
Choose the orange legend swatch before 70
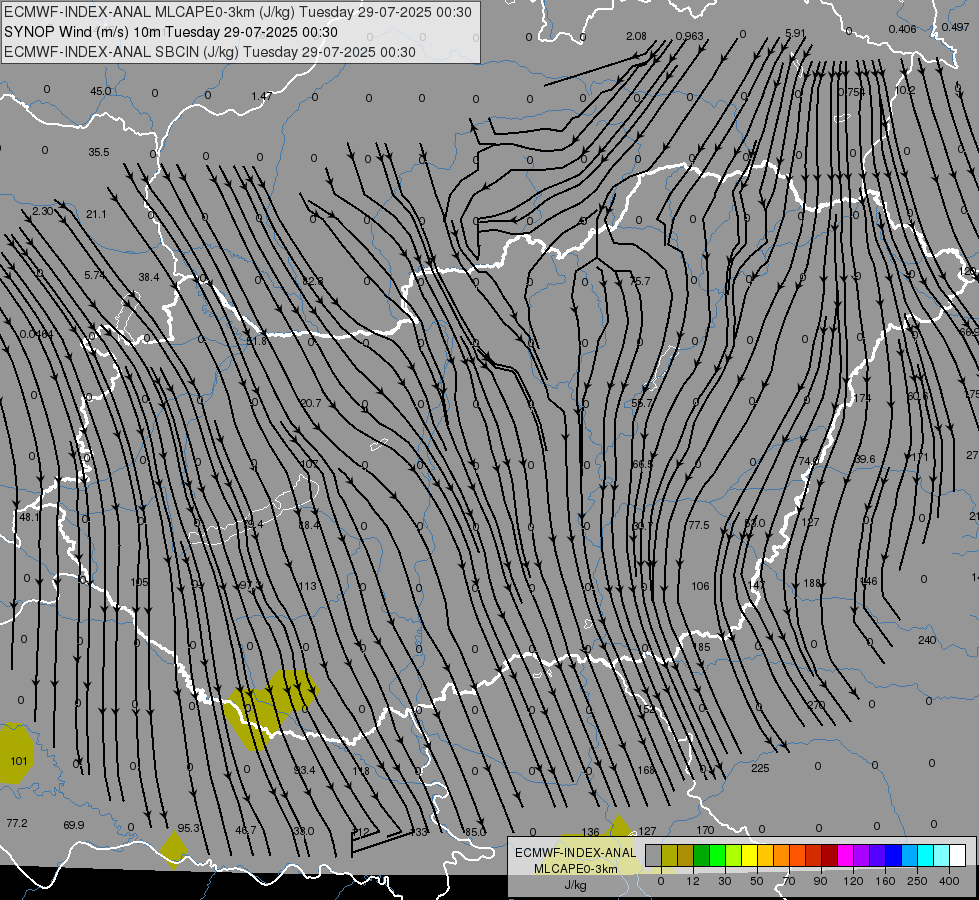point(781,855)
